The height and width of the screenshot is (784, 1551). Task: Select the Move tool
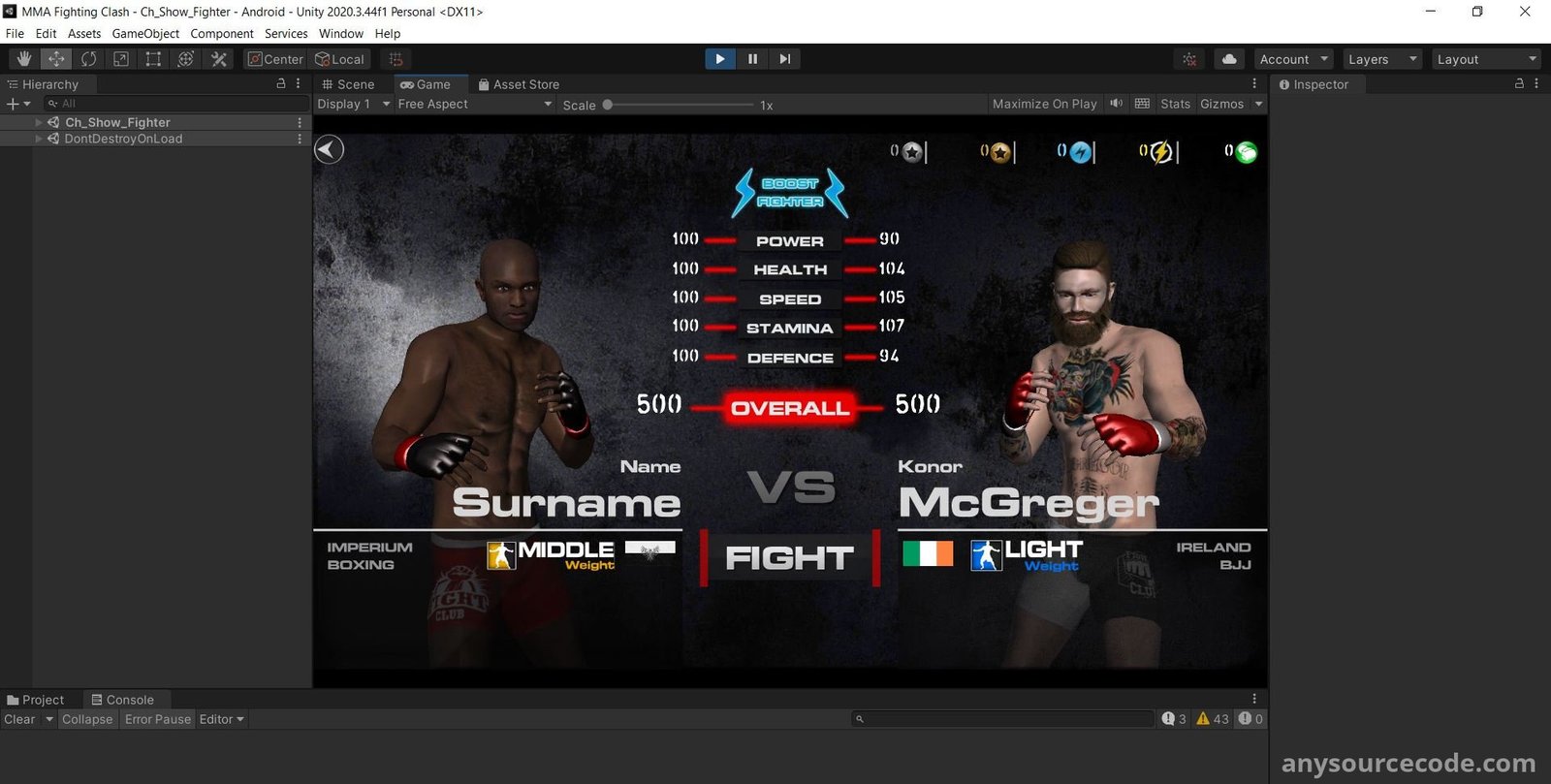[56, 59]
